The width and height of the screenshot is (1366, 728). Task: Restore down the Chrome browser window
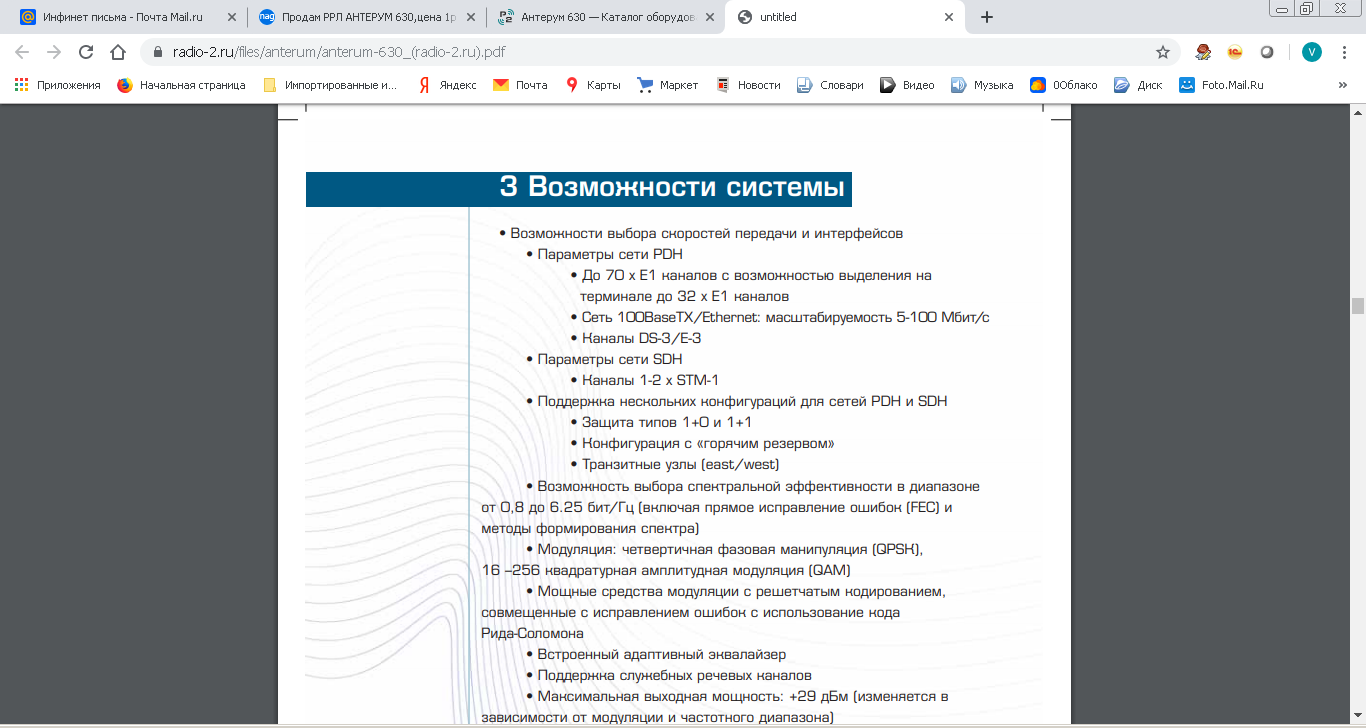(x=1306, y=7)
